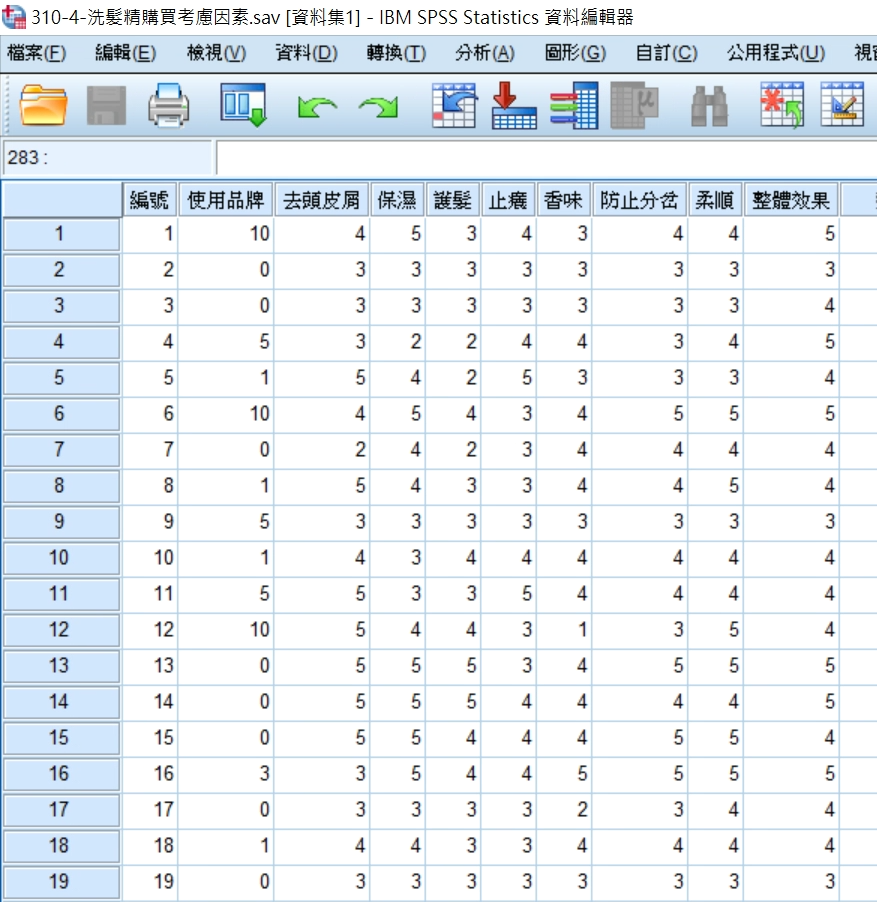This screenshot has height=902, width=877.
Task: Select the 去頭皮屑 cell in row 7
Action: click(321, 449)
